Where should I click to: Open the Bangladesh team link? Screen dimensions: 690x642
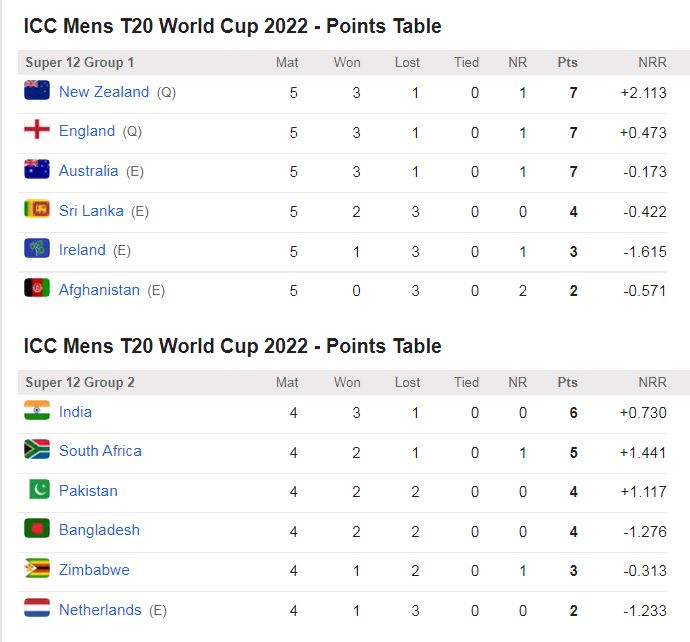pos(99,530)
